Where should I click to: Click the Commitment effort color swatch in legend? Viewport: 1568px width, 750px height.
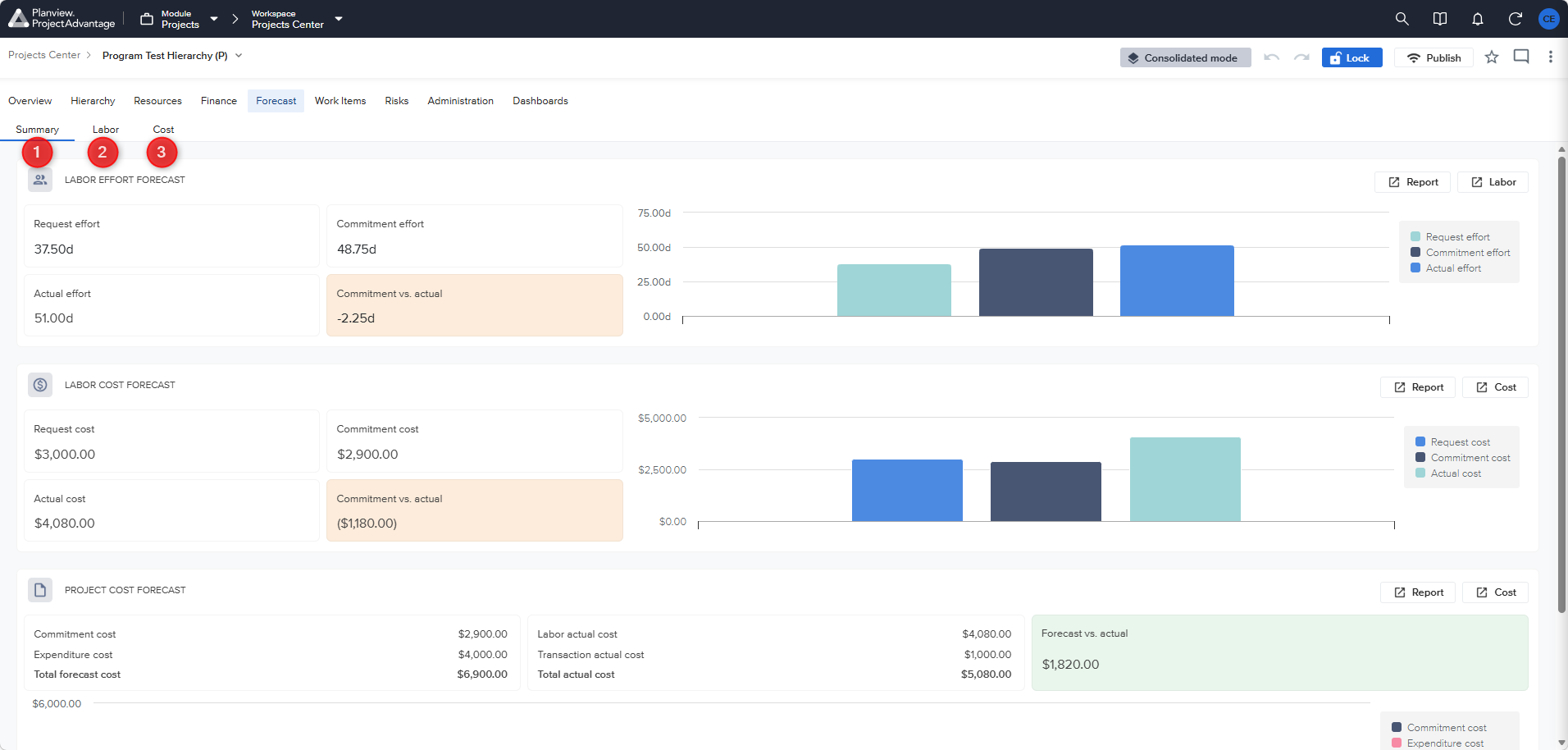pyautogui.click(x=1415, y=253)
